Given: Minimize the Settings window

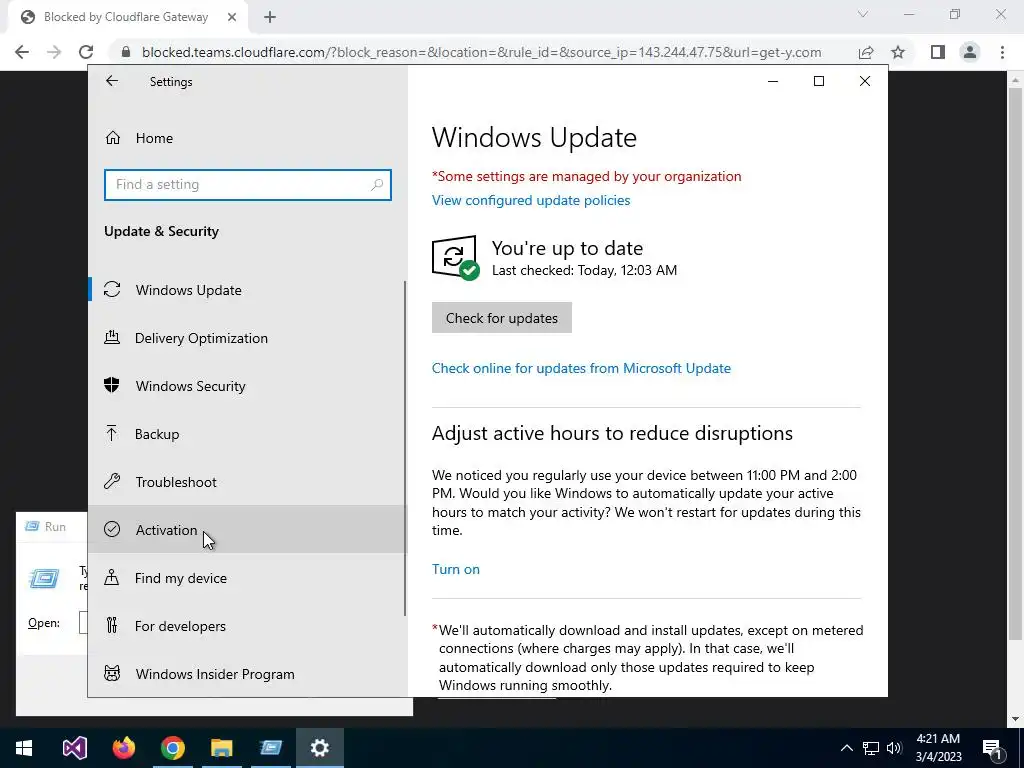Looking at the screenshot, I should [773, 81].
